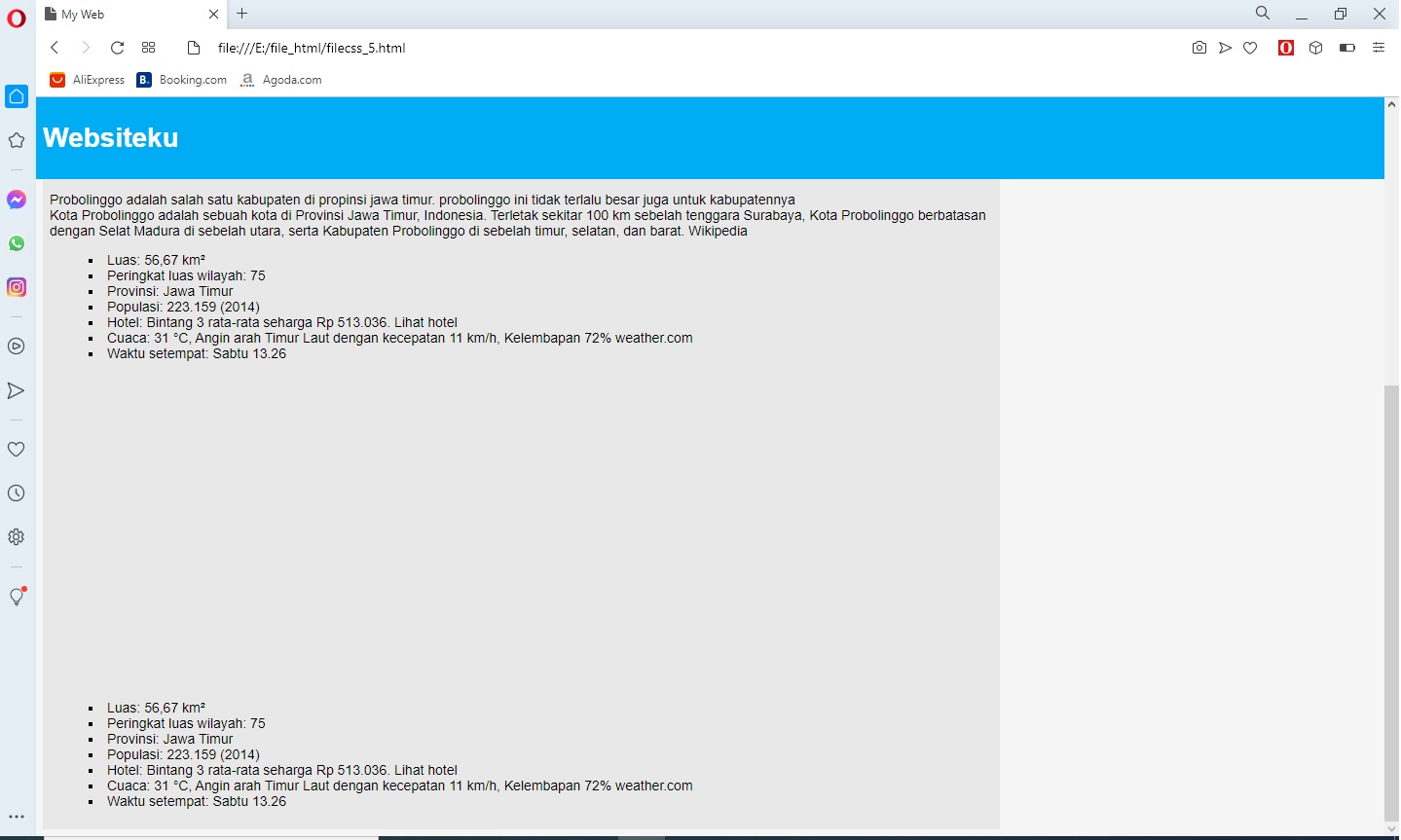Viewport: 1401px width, 840px height.
Task: Open AliExpress from the bookmarks bar
Action: (x=87, y=80)
